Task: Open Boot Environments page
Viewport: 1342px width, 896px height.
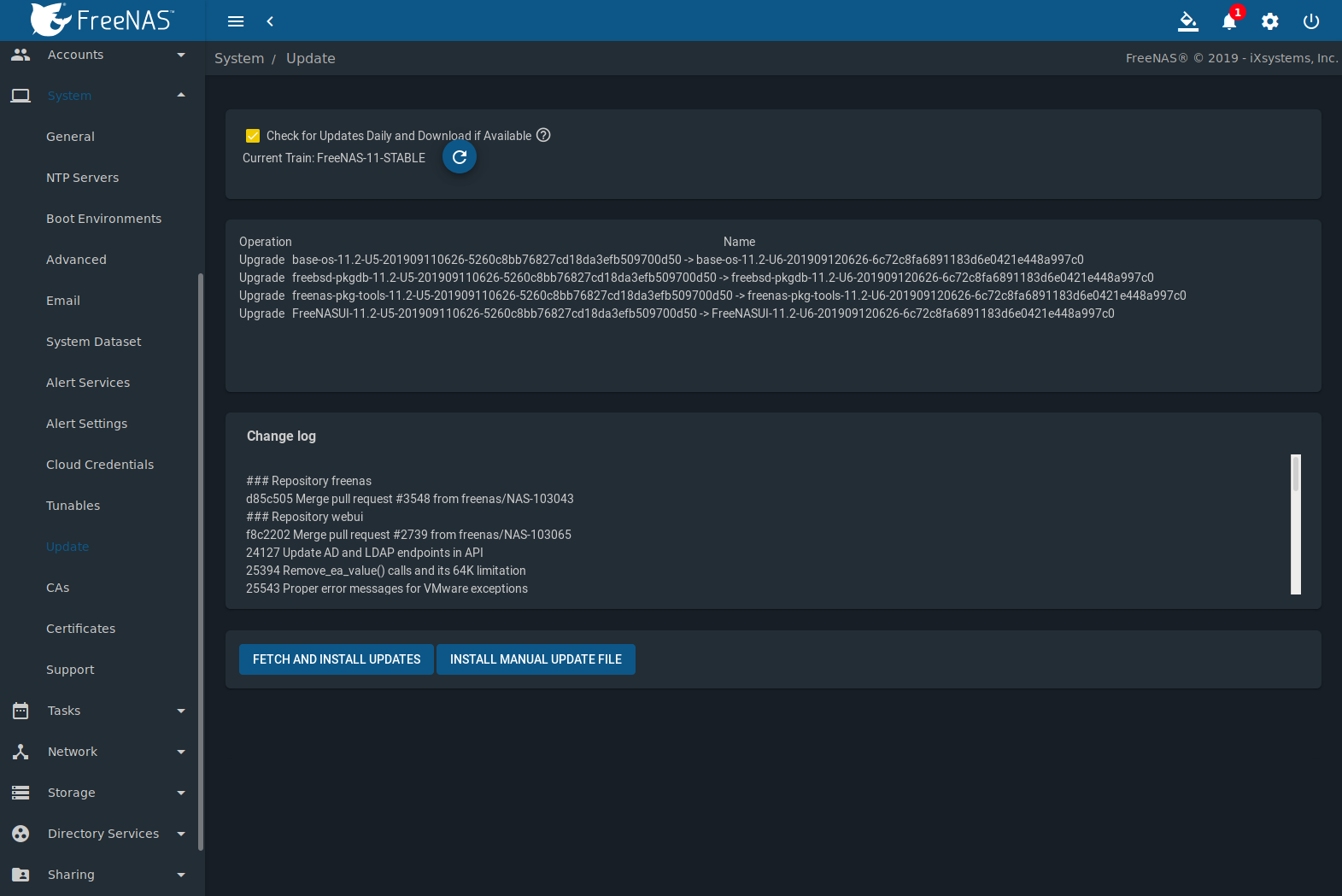Action: (103, 219)
